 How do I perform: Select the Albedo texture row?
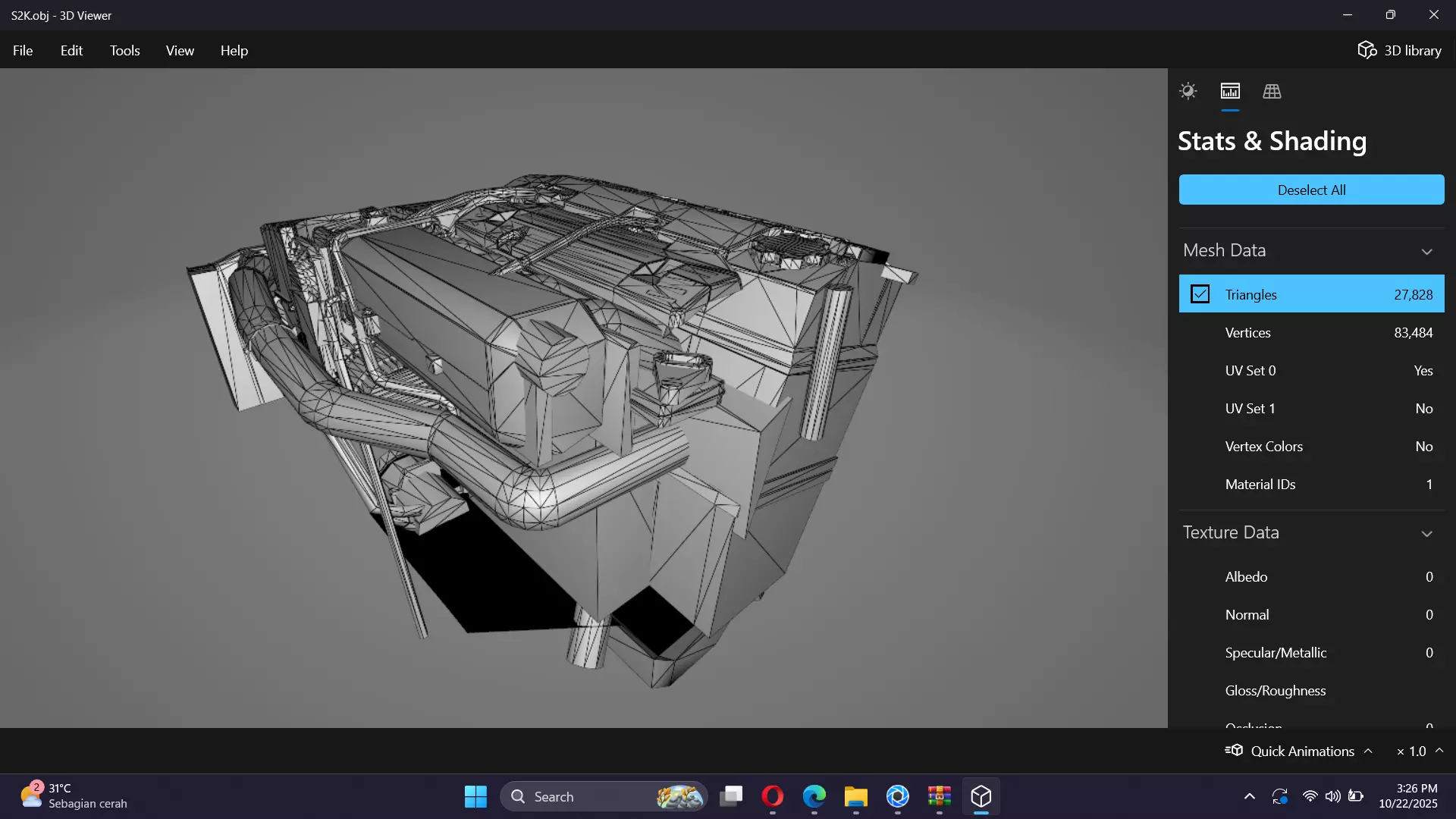(1311, 576)
